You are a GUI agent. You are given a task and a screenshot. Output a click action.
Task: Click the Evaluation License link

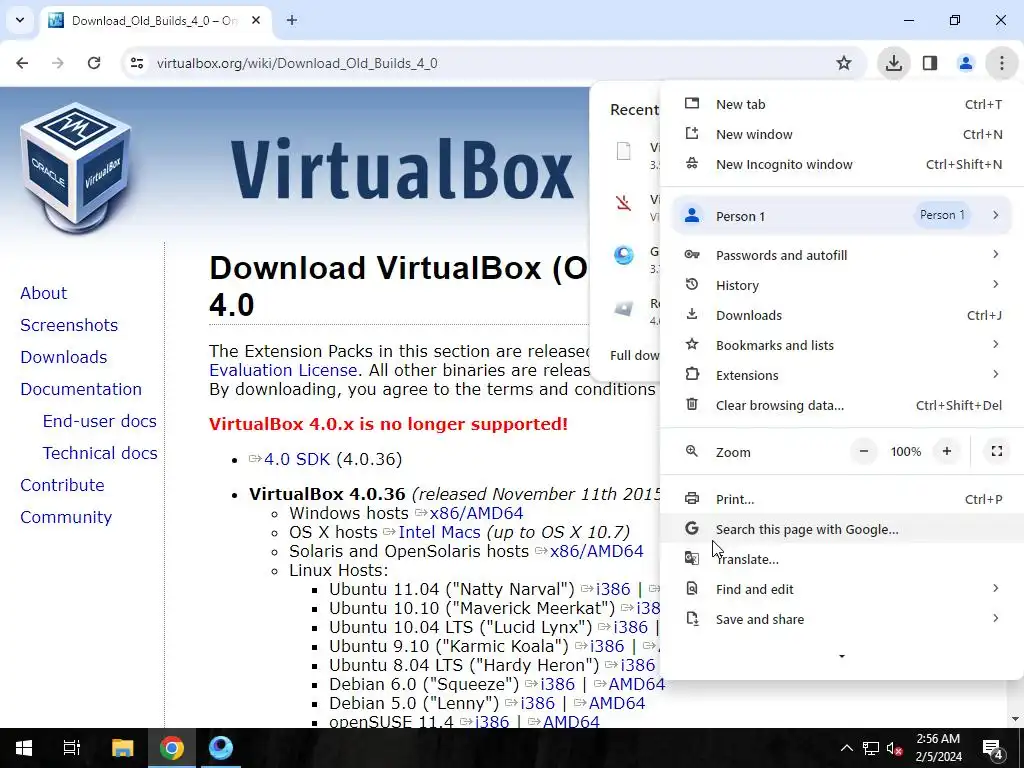click(283, 370)
